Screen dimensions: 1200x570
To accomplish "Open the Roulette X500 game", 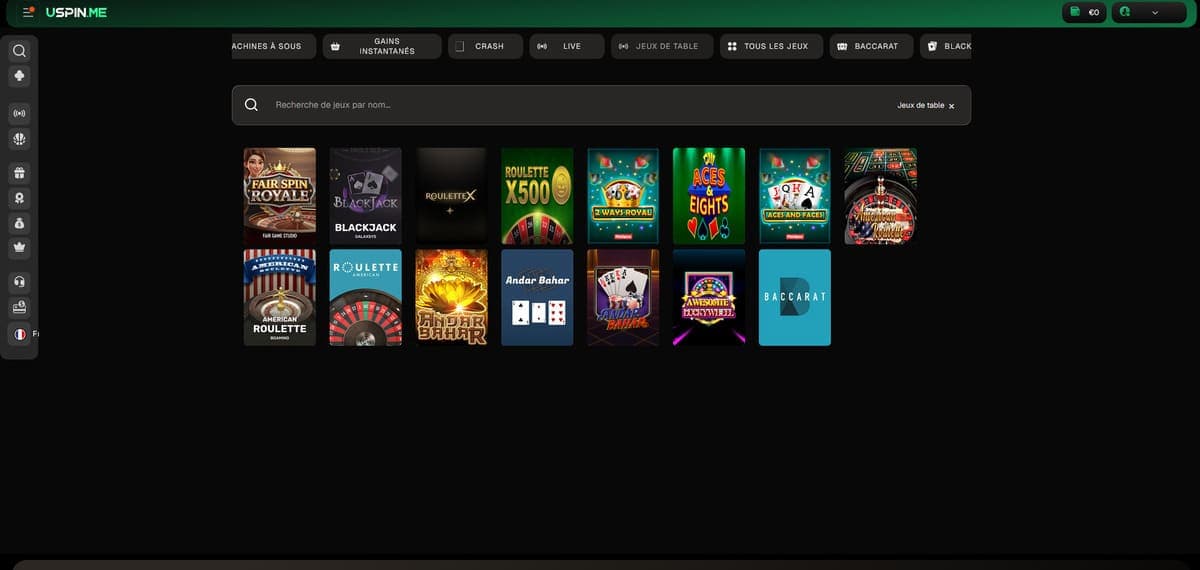I will 538,196.
